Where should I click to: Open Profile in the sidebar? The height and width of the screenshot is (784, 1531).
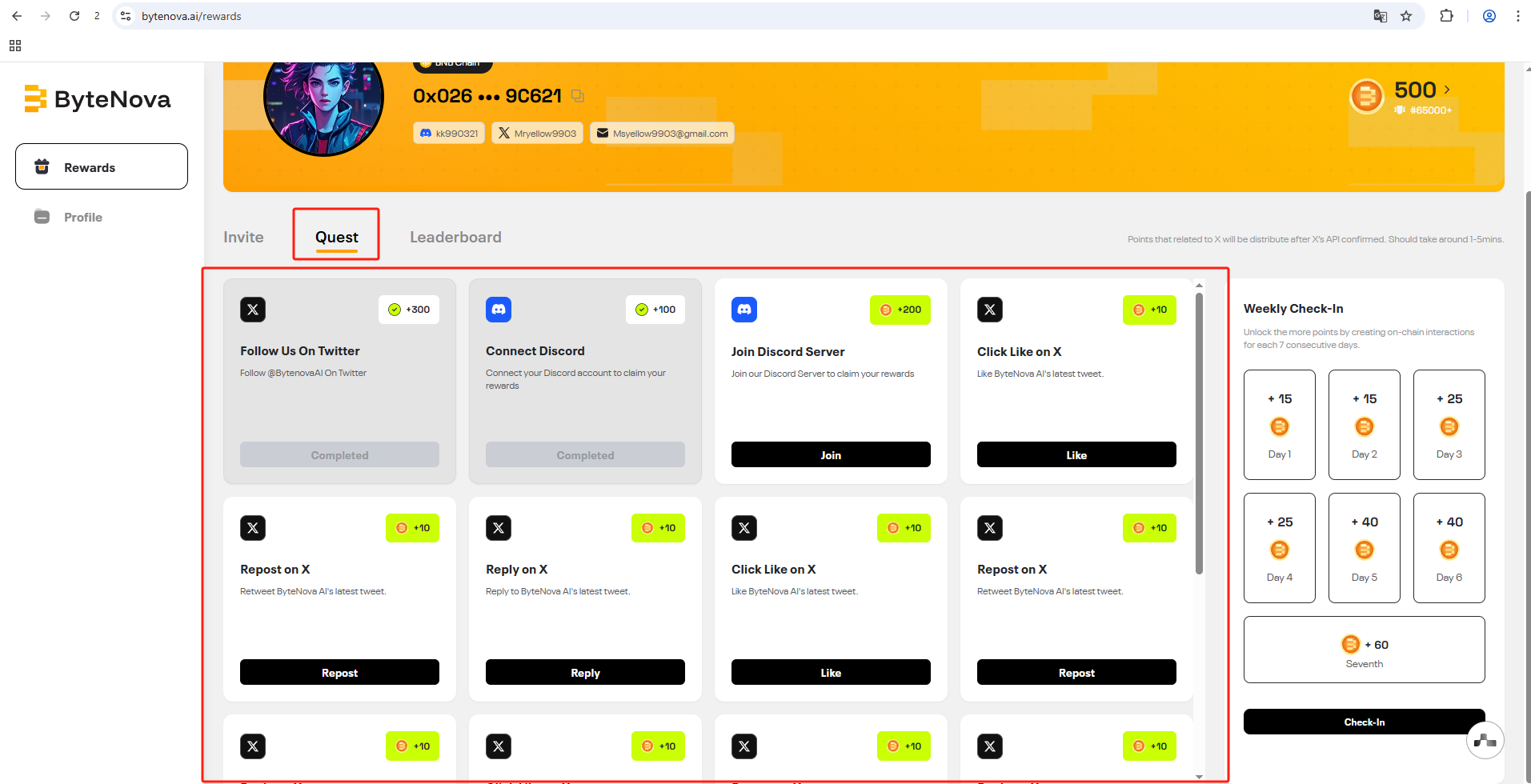click(82, 217)
